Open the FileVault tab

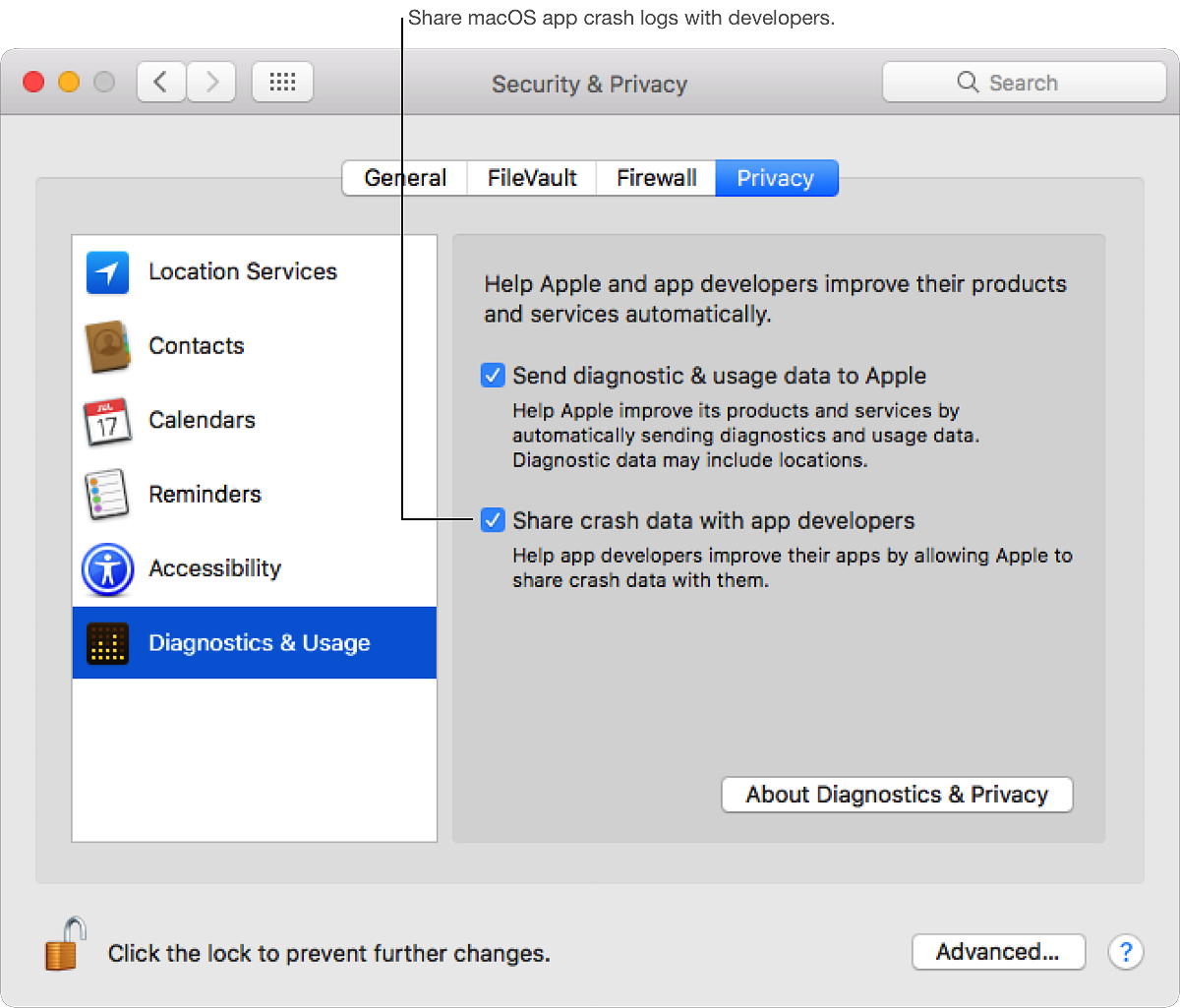coord(532,178)
